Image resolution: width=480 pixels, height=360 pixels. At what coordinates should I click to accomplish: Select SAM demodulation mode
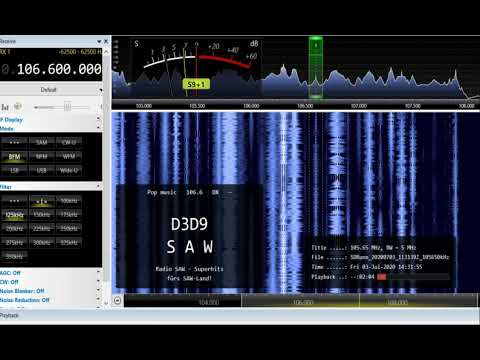coord(41,142)
